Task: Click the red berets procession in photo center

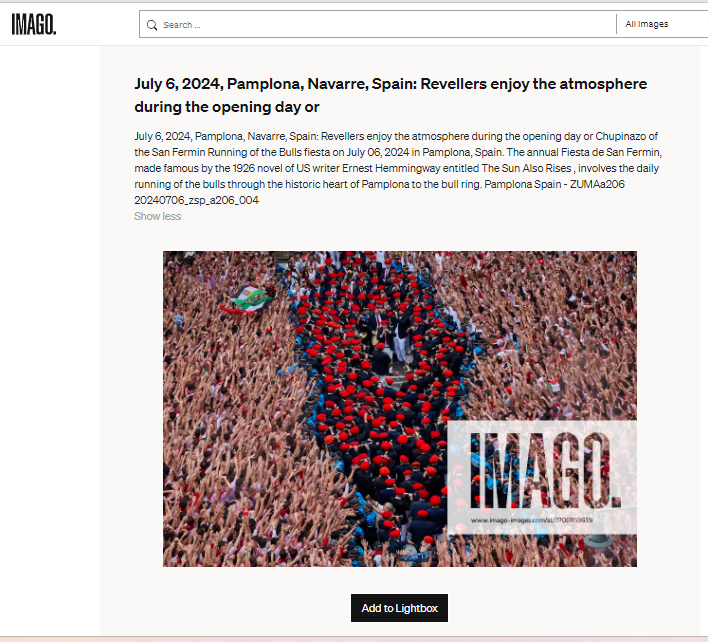Action: pos(384,397)
